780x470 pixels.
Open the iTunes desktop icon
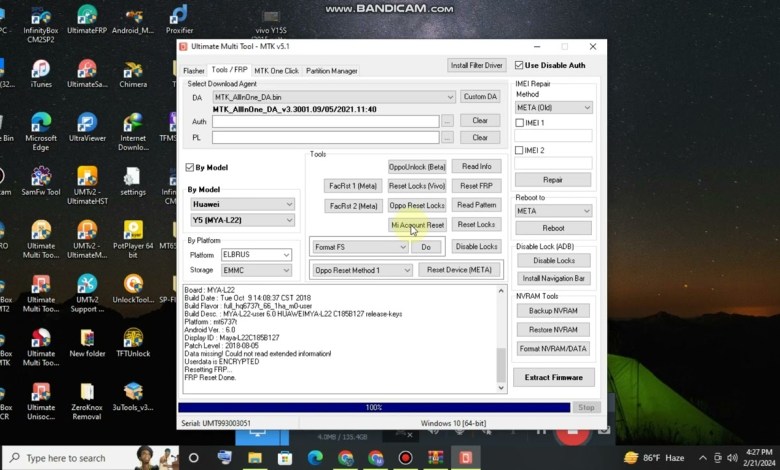(41, 70)
